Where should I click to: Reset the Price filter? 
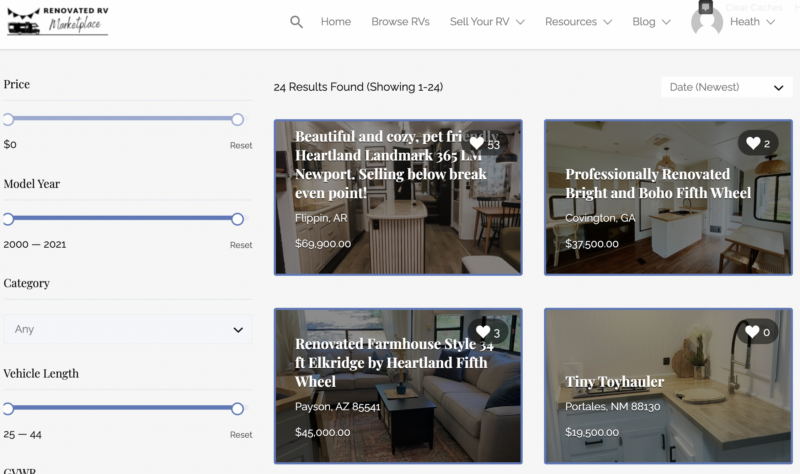[x=241, y=145]
